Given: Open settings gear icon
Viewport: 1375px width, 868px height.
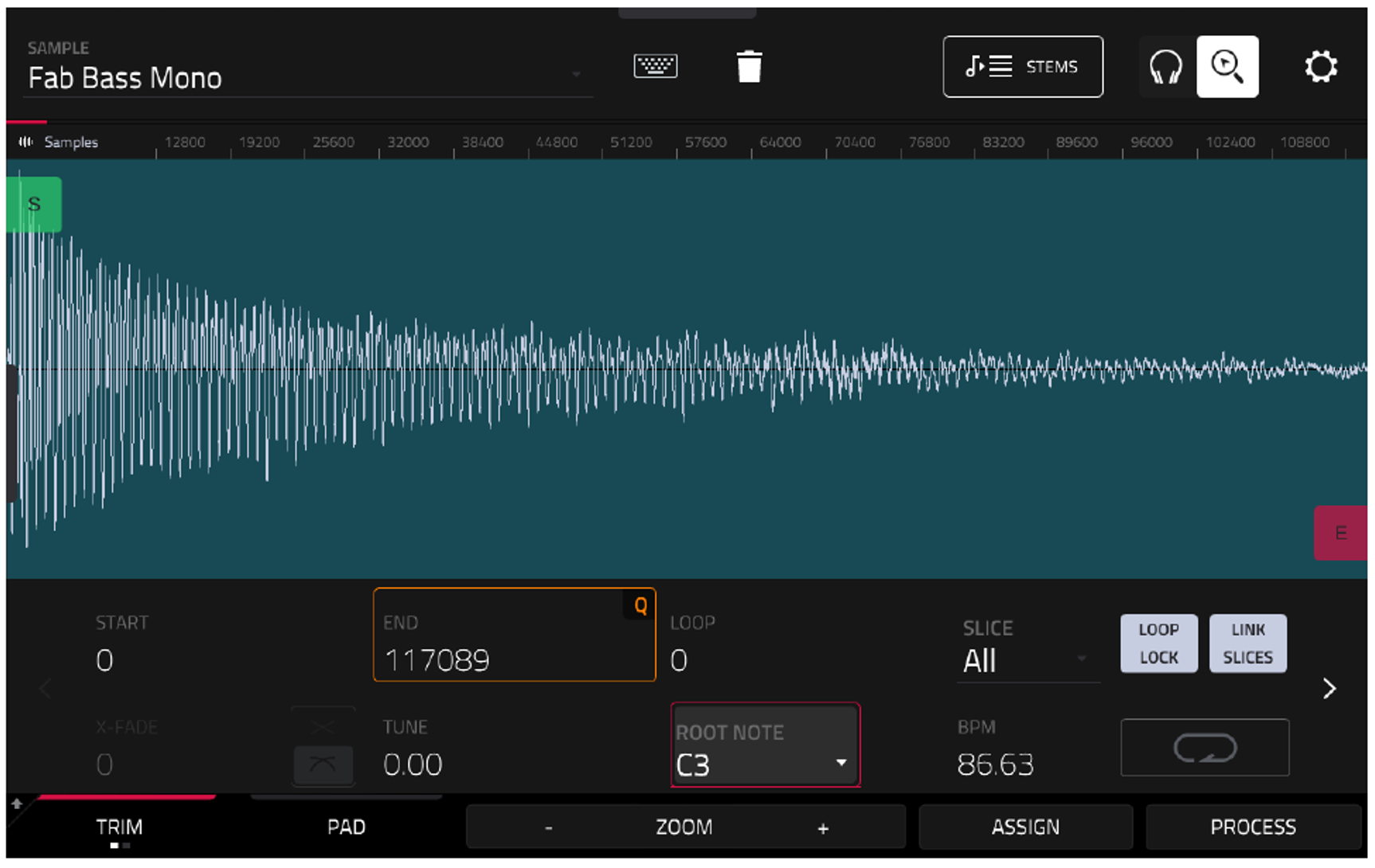Looking at the screenshot, I should [x=1320, y=67].
